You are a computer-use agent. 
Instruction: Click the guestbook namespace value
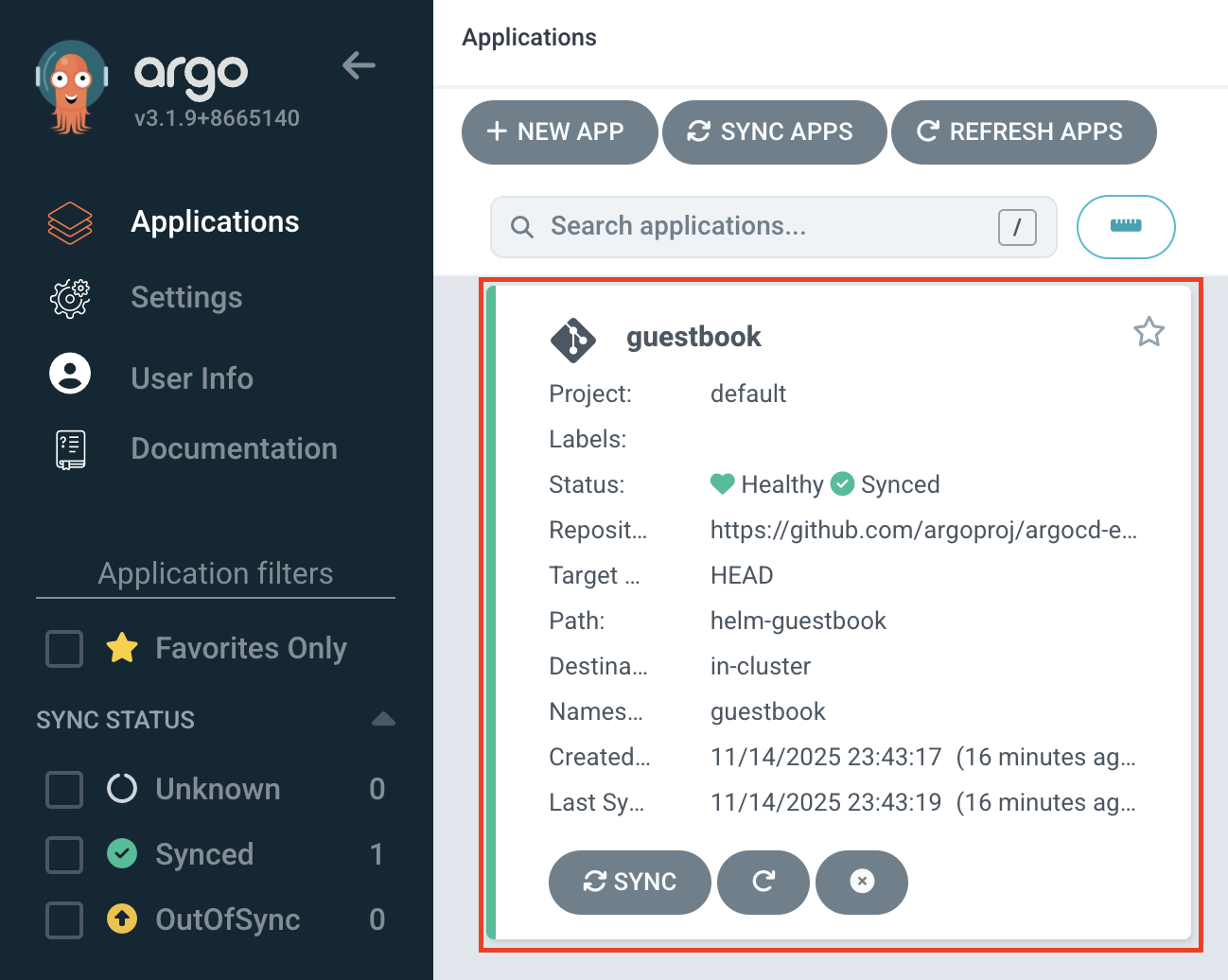tap(768, 711)
